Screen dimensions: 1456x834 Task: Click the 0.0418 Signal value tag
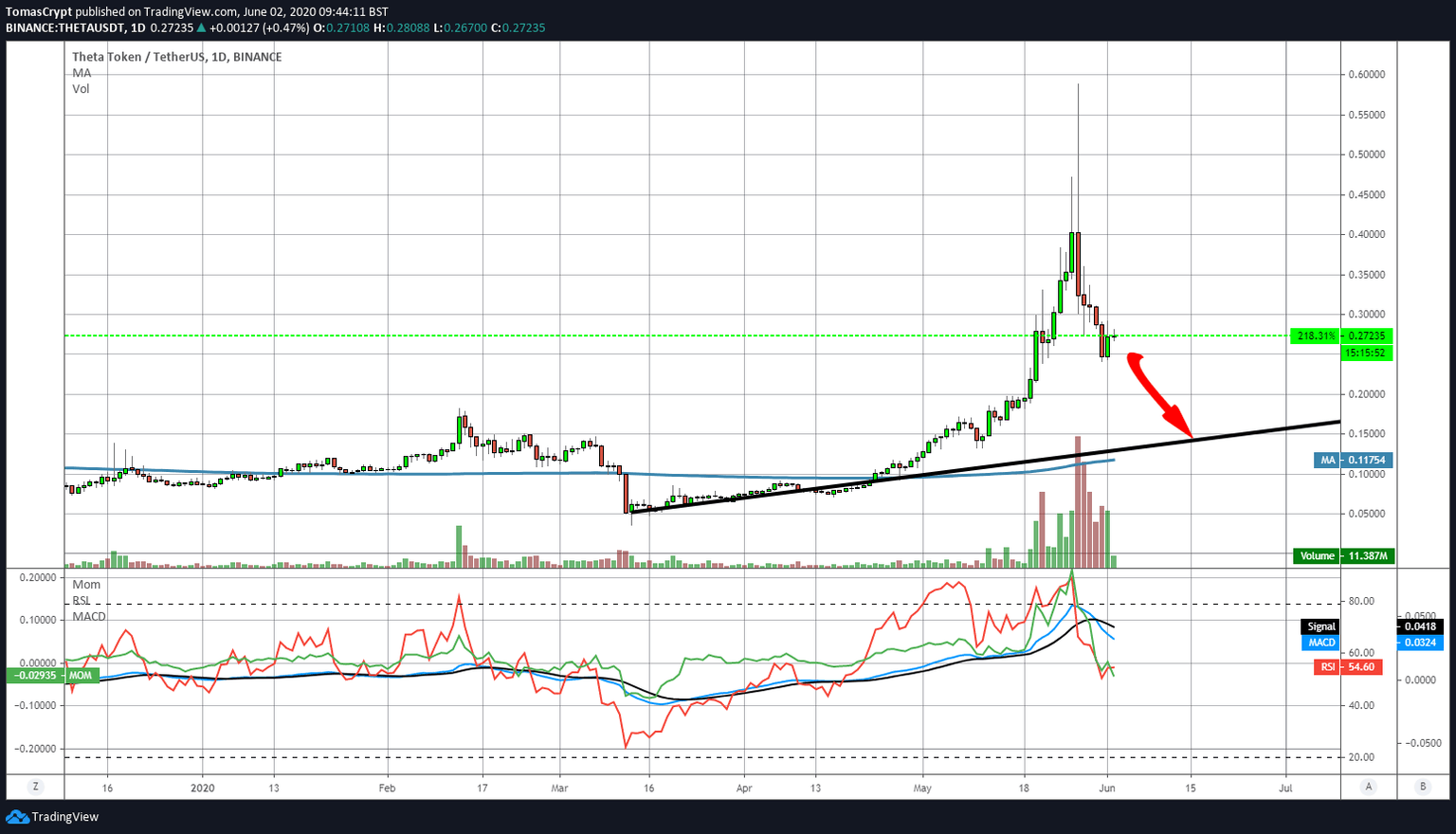pyautogui.click(x=1418, y=626)
